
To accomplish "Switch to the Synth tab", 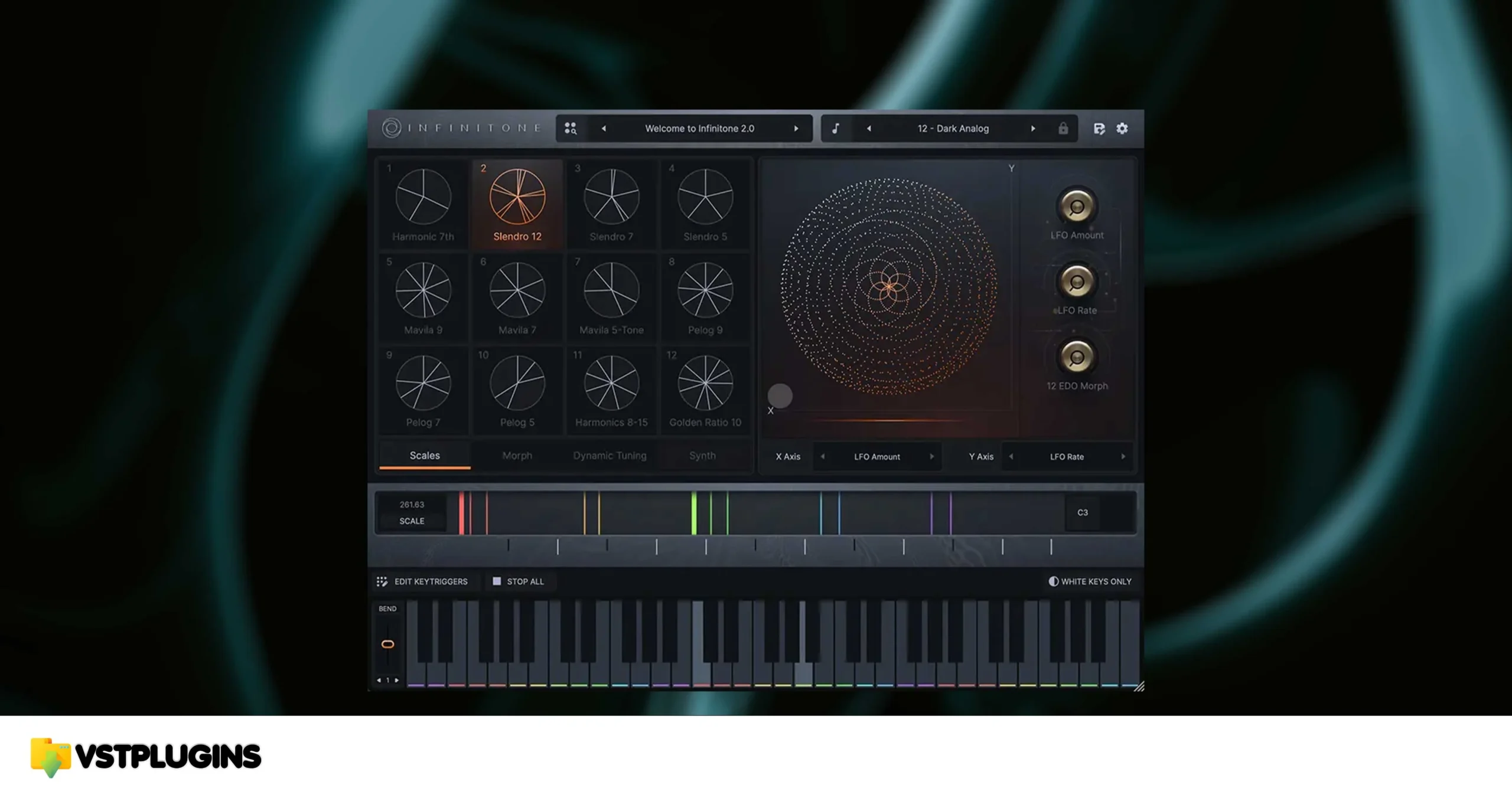I will click(702, 456).
